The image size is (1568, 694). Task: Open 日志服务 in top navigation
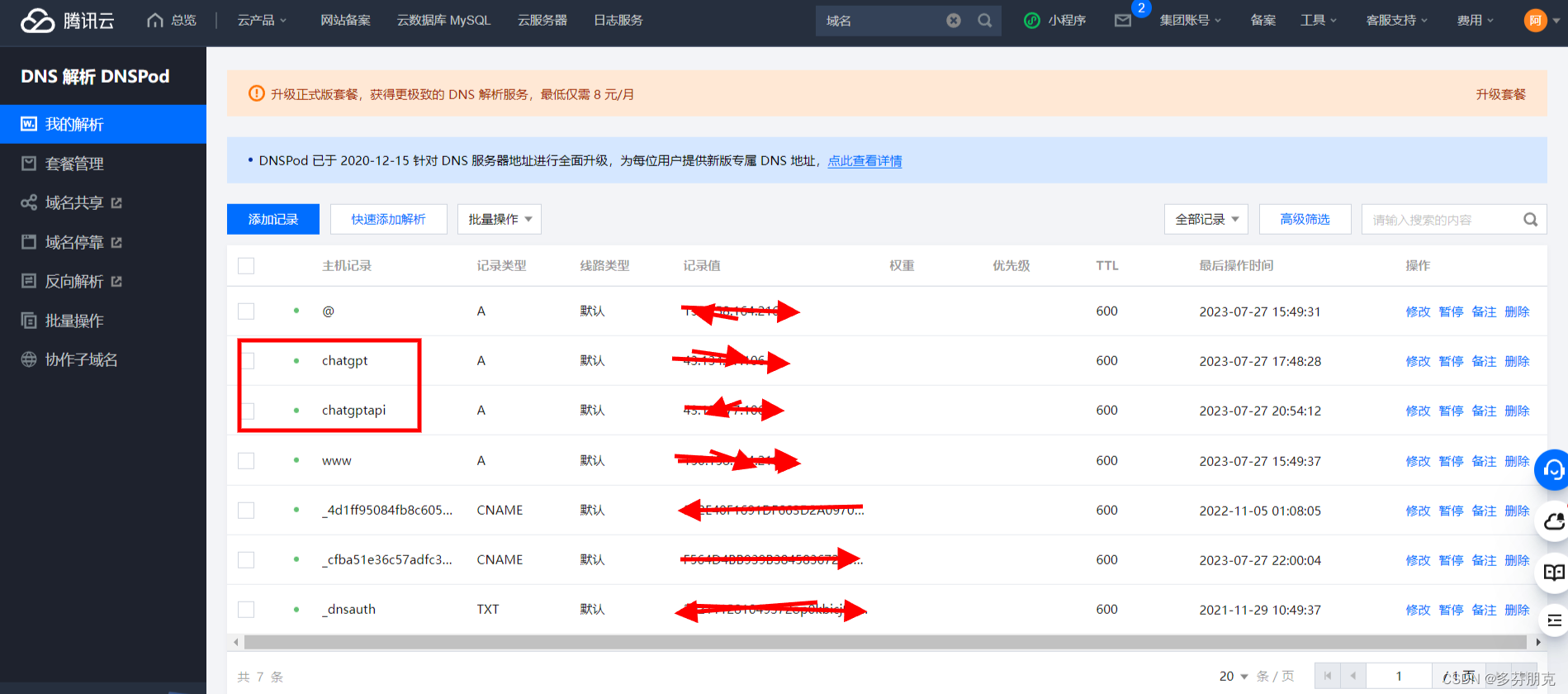[618, 21]
